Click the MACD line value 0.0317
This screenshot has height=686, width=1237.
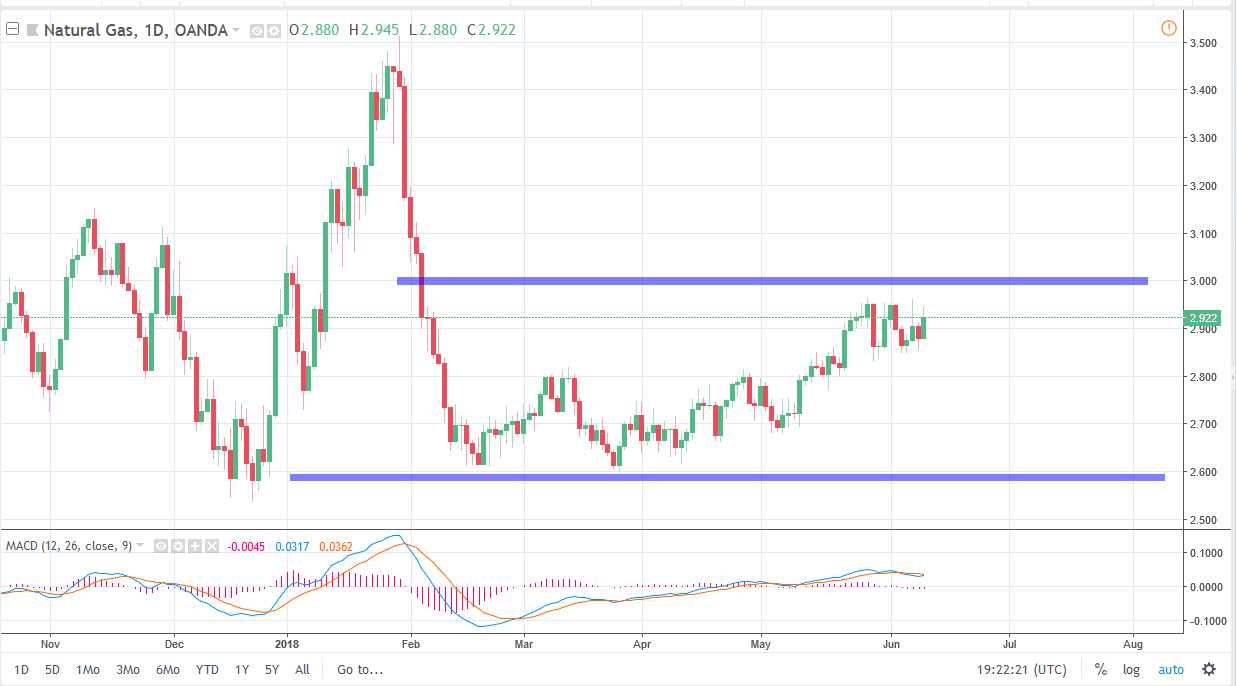[292, 546]
